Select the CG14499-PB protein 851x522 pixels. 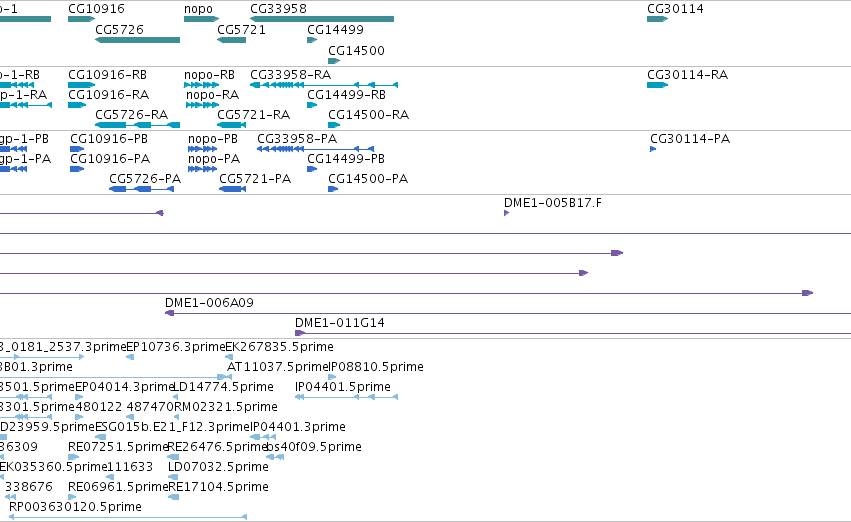coord(312,169)
